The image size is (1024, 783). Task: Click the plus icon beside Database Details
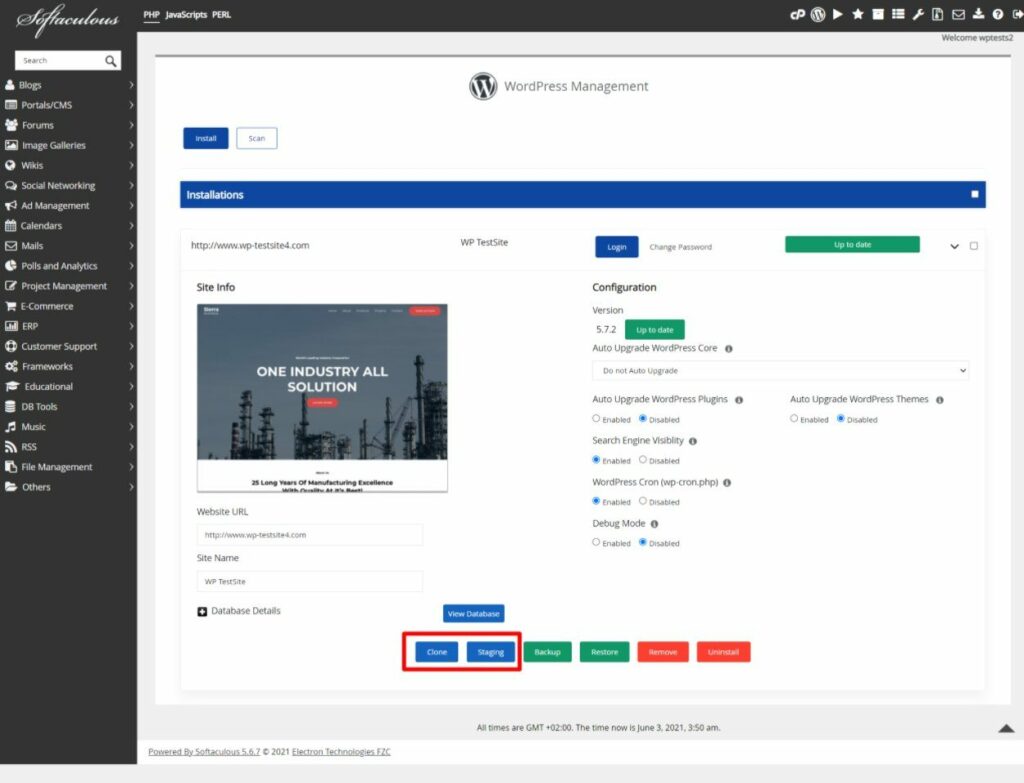tap(202, 611)
